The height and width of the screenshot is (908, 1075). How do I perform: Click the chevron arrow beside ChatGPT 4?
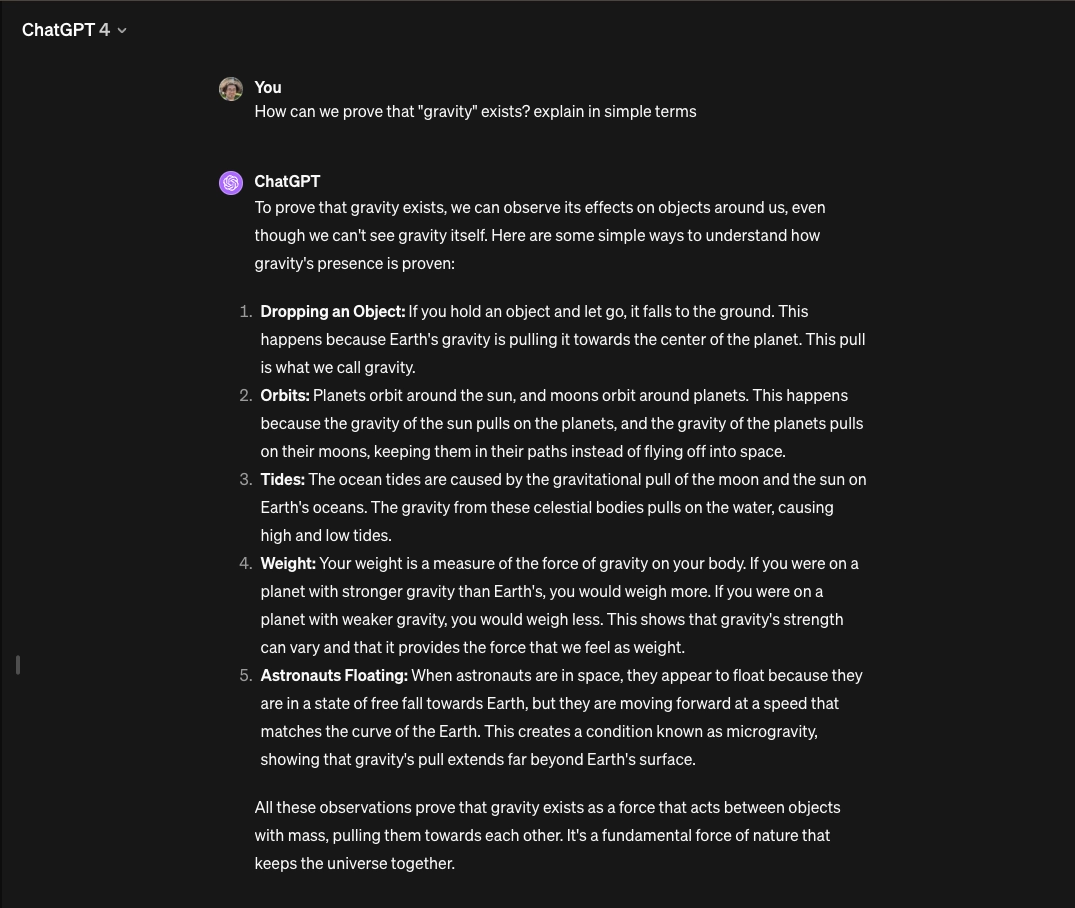pos(122,31)
